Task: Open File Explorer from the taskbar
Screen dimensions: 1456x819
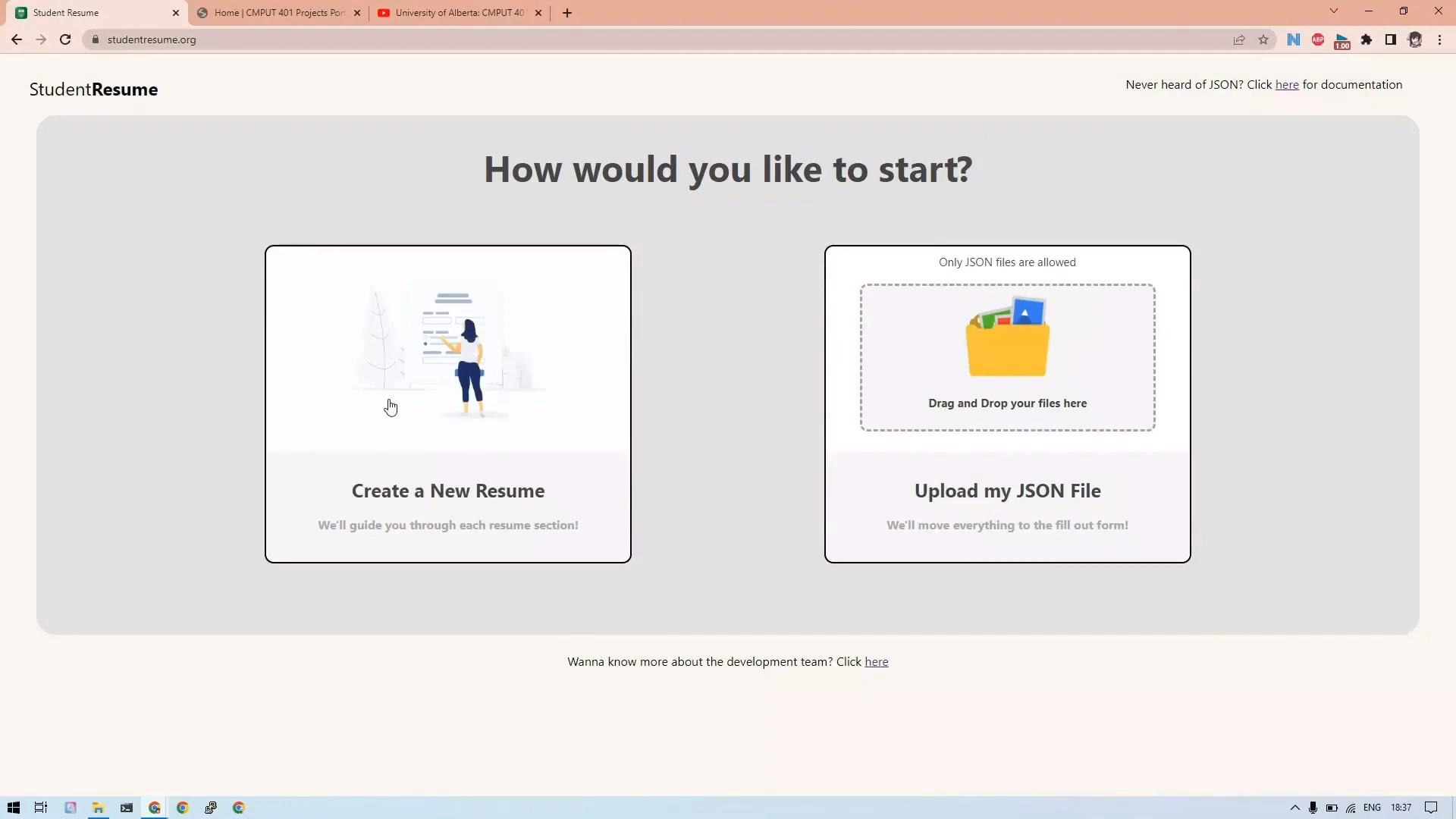Action: pyautogui.click(x=98, y=808)
